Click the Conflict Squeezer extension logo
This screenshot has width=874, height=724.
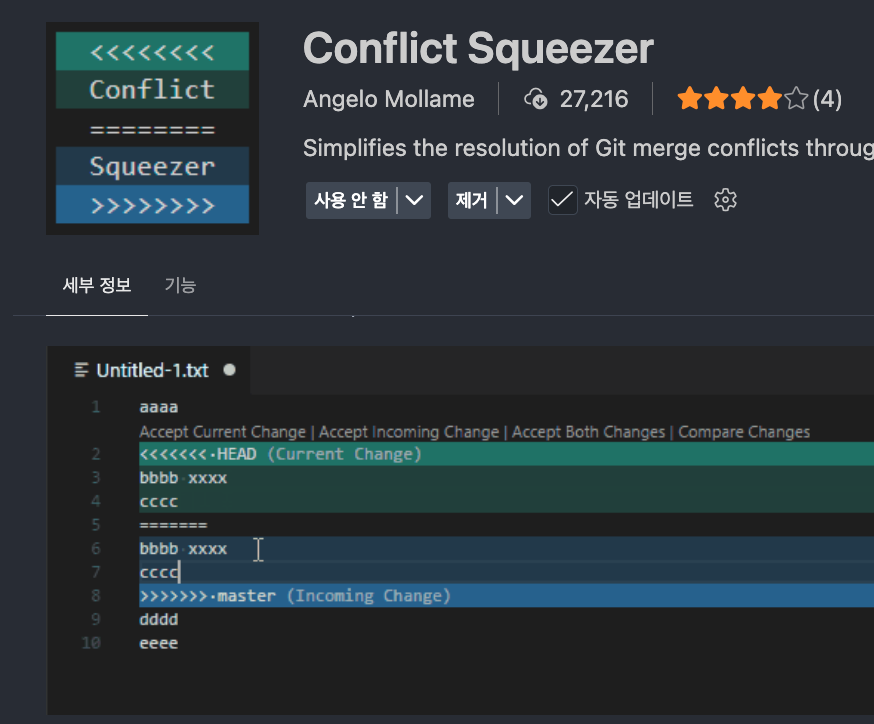[152, 129]
